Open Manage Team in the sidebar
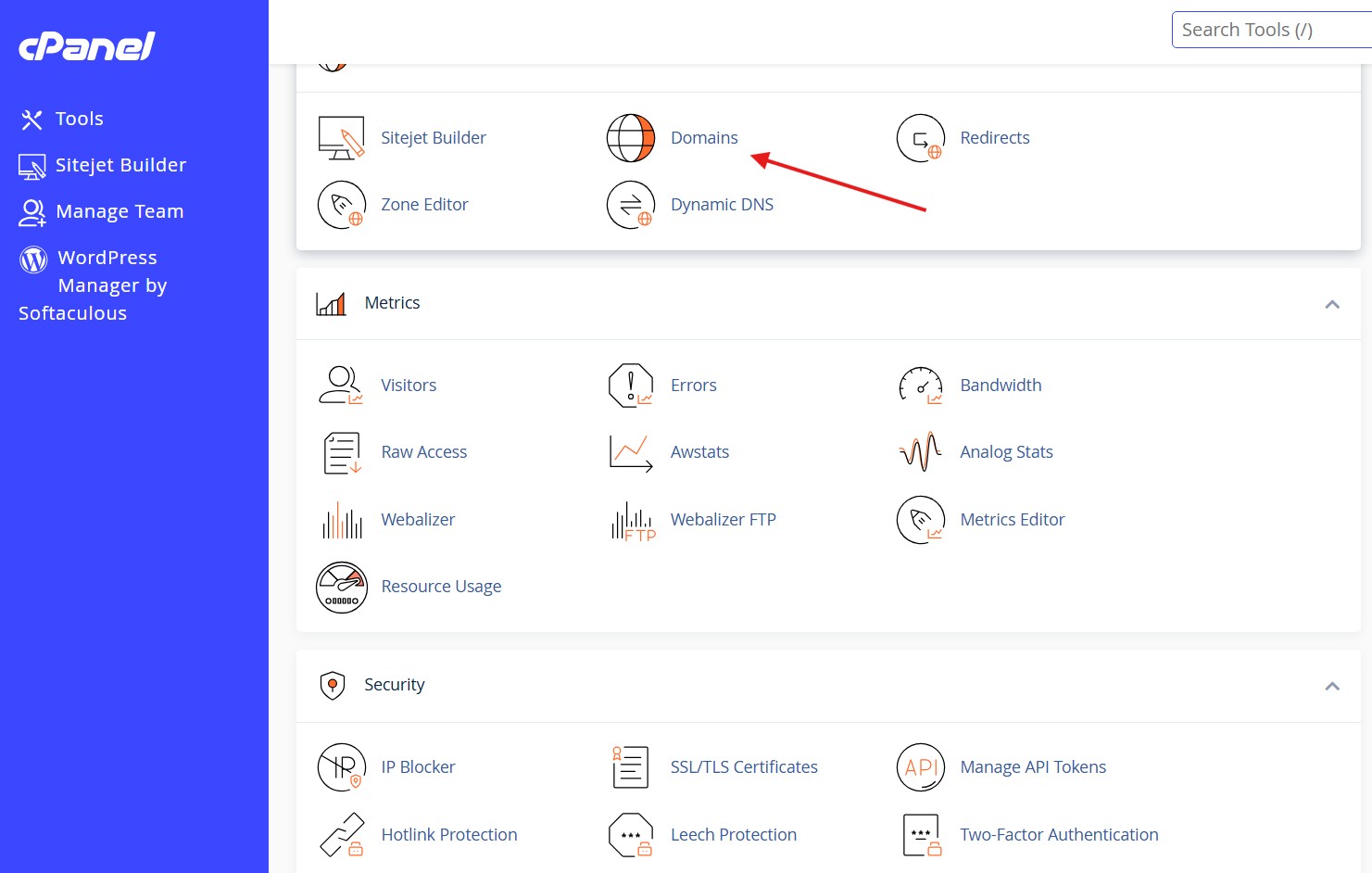This screenshot has width=1372, height=873. 101,211
